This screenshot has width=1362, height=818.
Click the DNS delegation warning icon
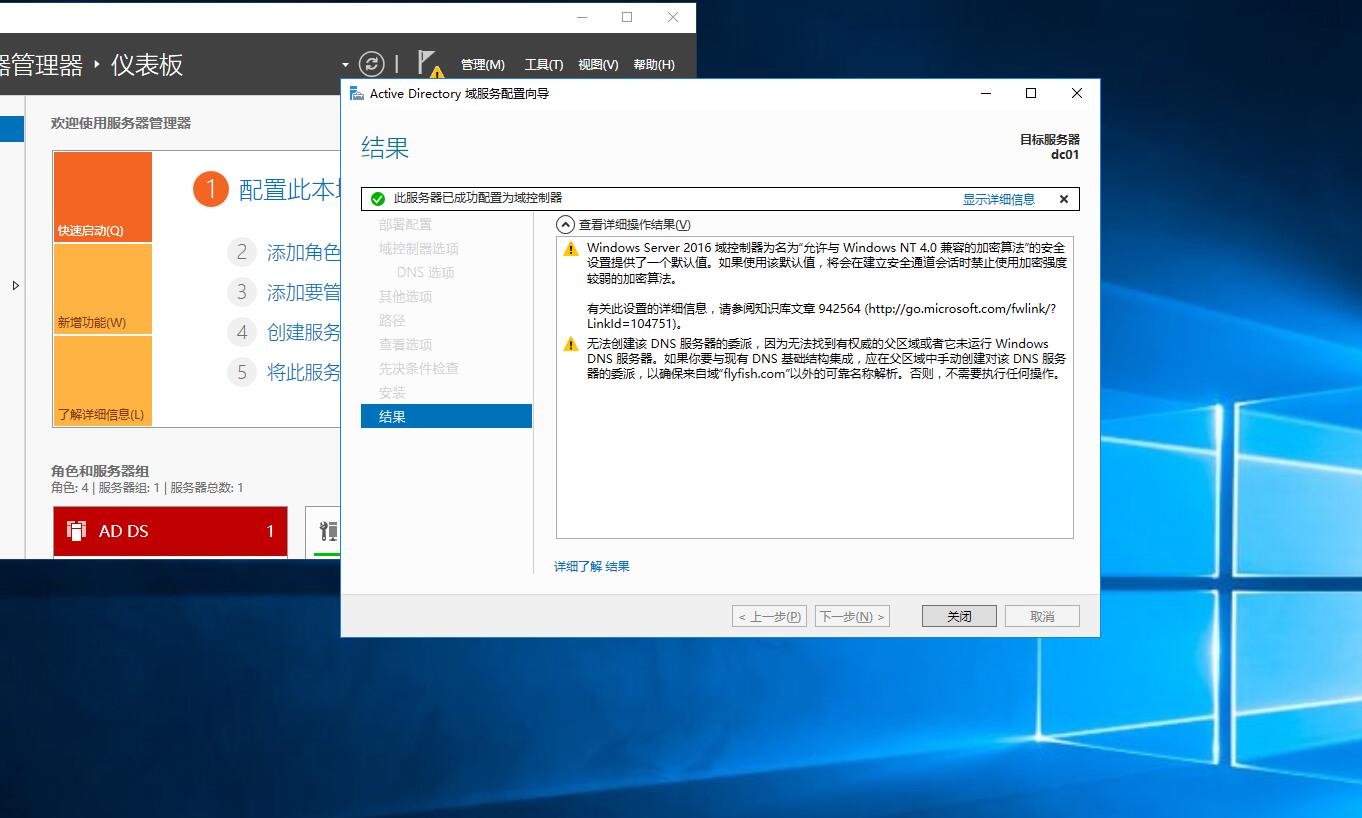(x=571, y=344)
